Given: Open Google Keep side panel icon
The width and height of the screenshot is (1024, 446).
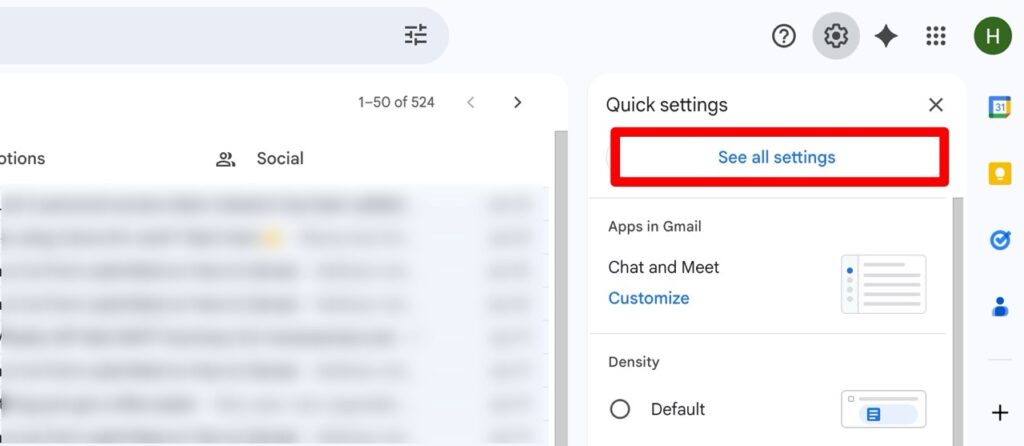Looking at the screenshot, I should coord(999,174).
